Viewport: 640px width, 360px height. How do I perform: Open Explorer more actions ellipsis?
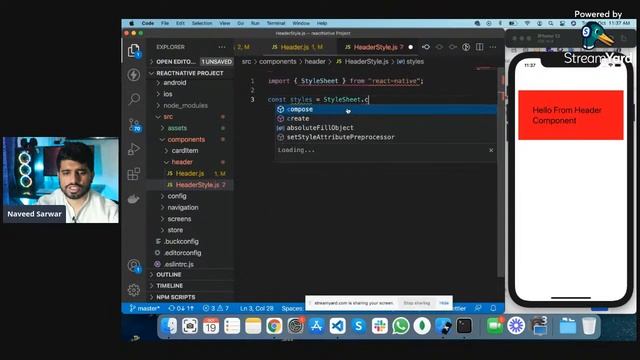click(x=222, y=47)
